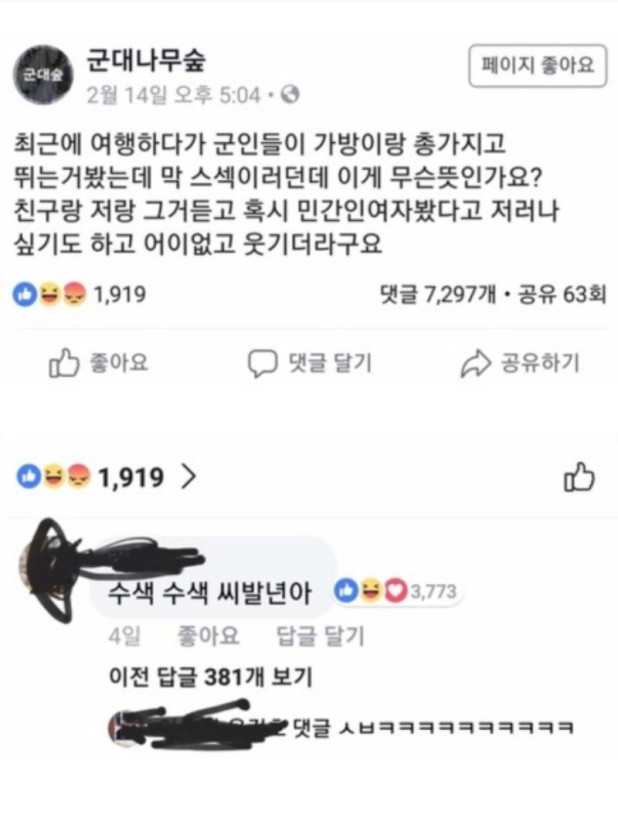This screenshot has width=618, height=832.
Task: Open reactions list showing 1,919 under post
Action: coord(80,294)
